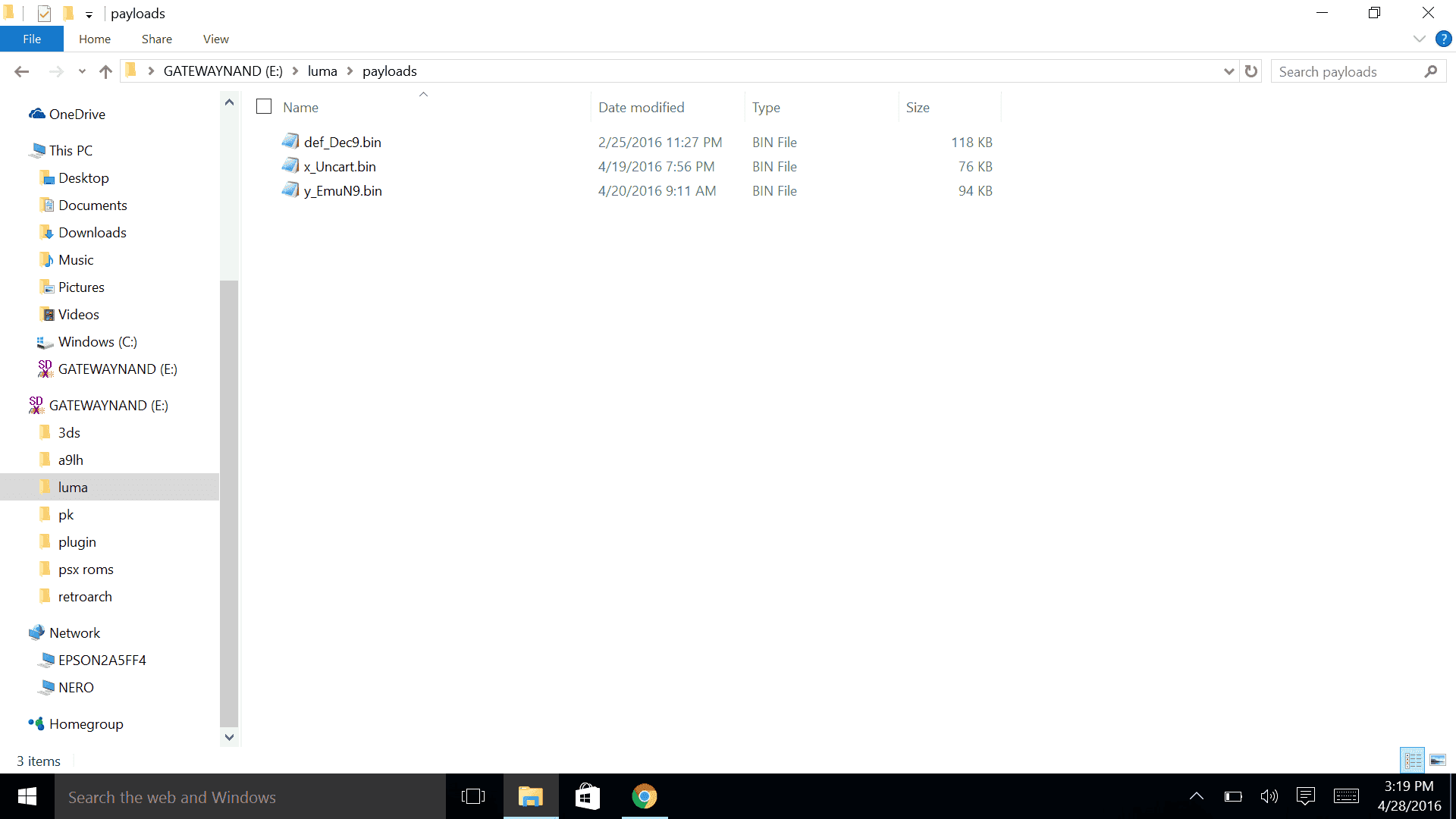
Task: Expand the address bar history dropdown
Action: [x=1229, y=71]
